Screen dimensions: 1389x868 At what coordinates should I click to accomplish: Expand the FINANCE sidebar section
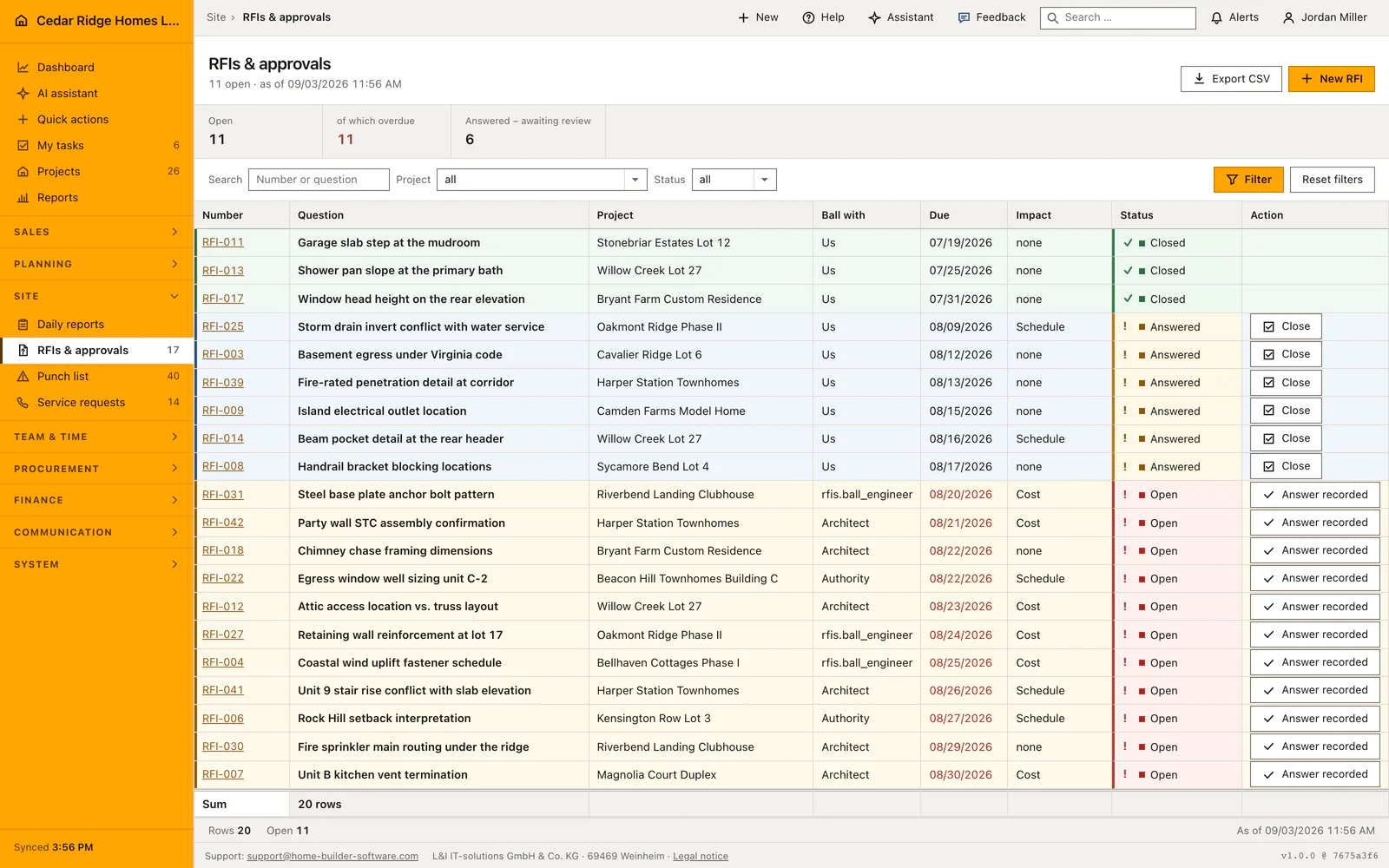(96, 500)
